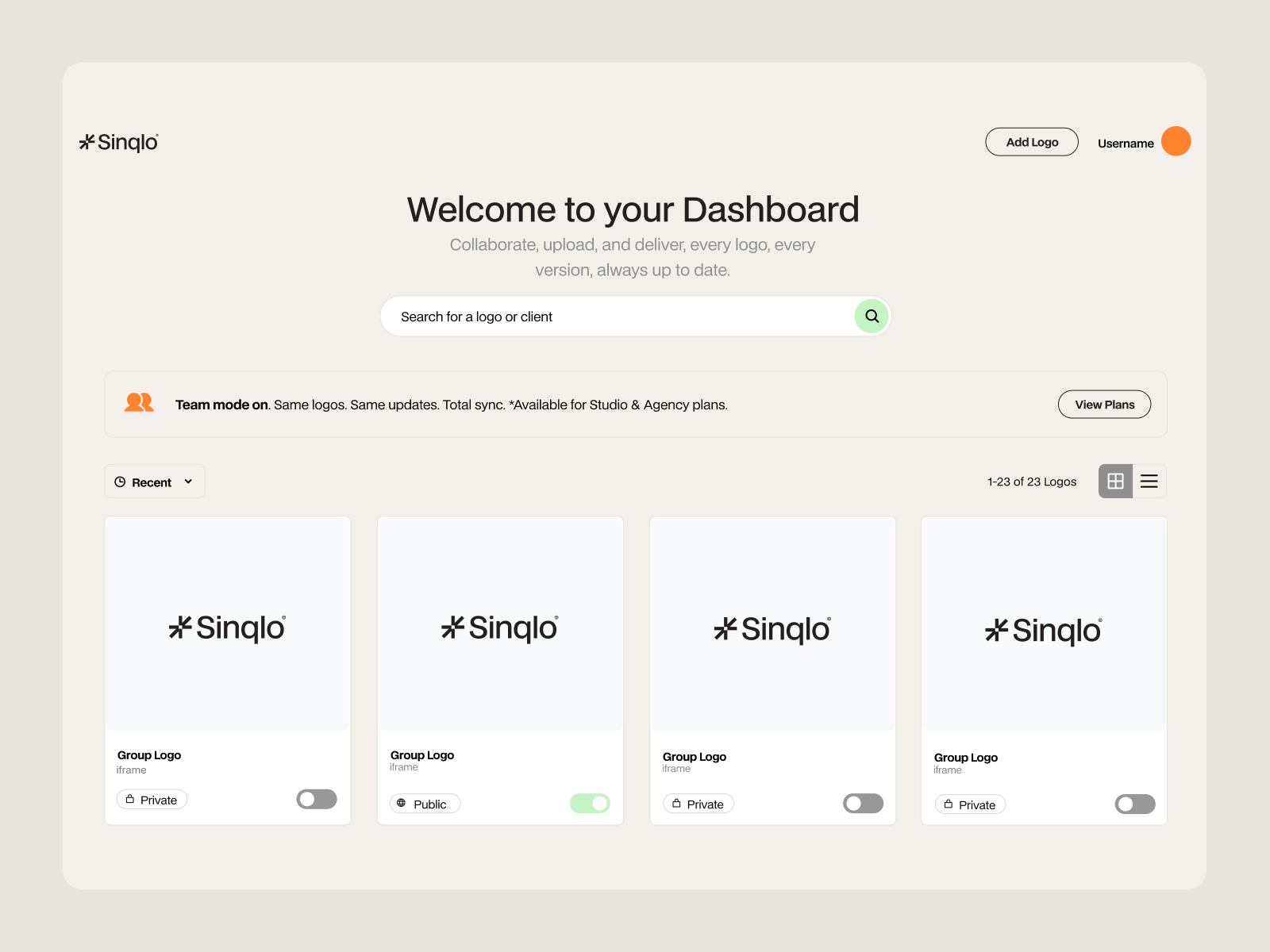Screen dimensions: 1270x952
Task: Click the lock icon on the first Private badge
Action: click(x=131, y=799)
